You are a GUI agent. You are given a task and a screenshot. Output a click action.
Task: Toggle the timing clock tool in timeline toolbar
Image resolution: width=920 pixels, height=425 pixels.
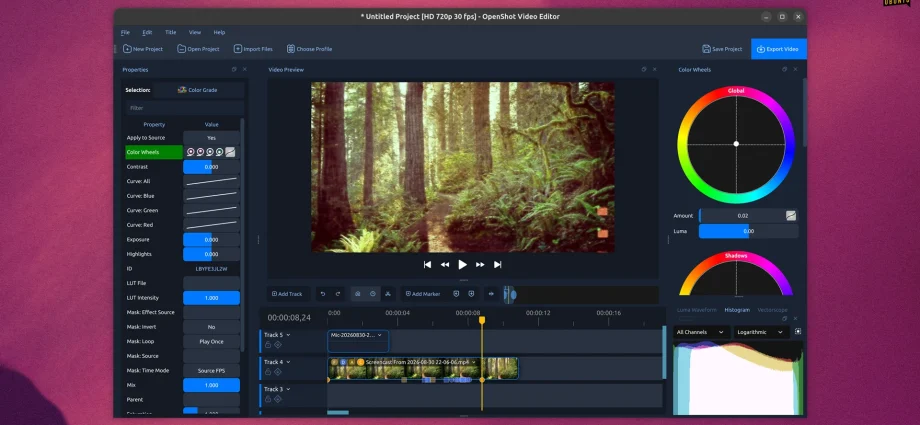click(373, 294)
